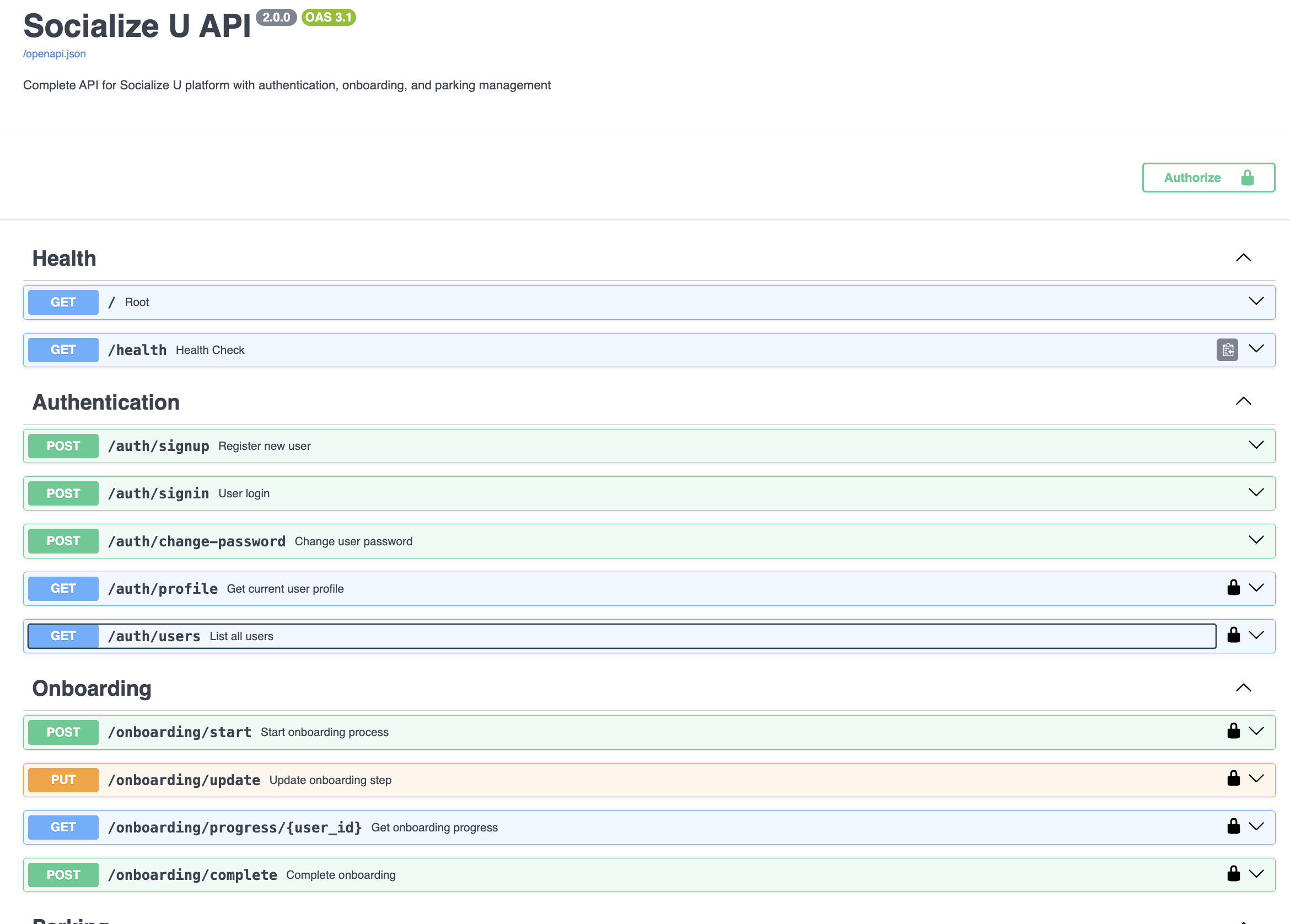Open the /openapi.json link
Screen dimensions: 1290x924
tap(54, 54)
